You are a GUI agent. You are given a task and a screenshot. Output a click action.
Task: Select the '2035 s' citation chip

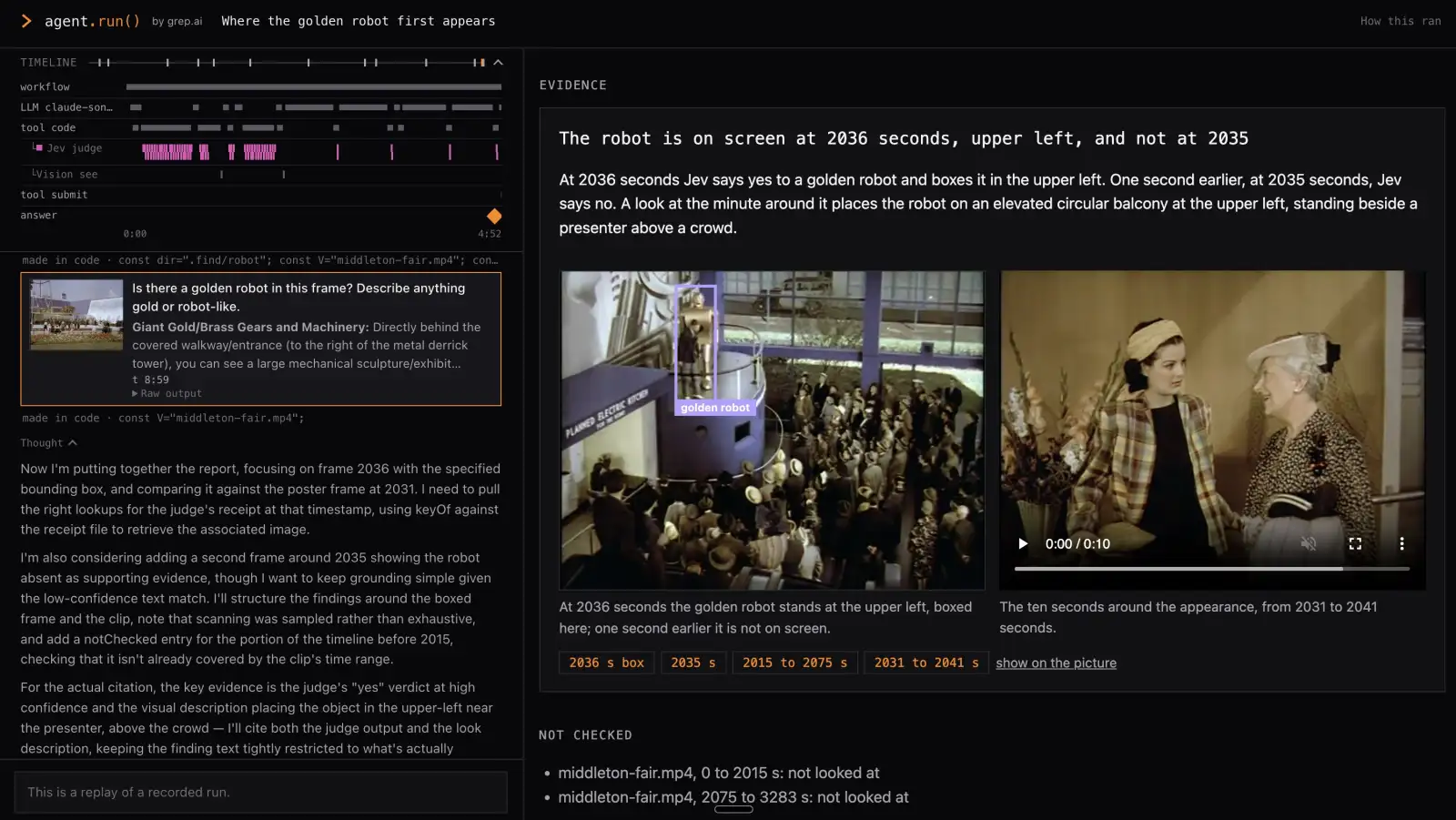pos(693,663)
